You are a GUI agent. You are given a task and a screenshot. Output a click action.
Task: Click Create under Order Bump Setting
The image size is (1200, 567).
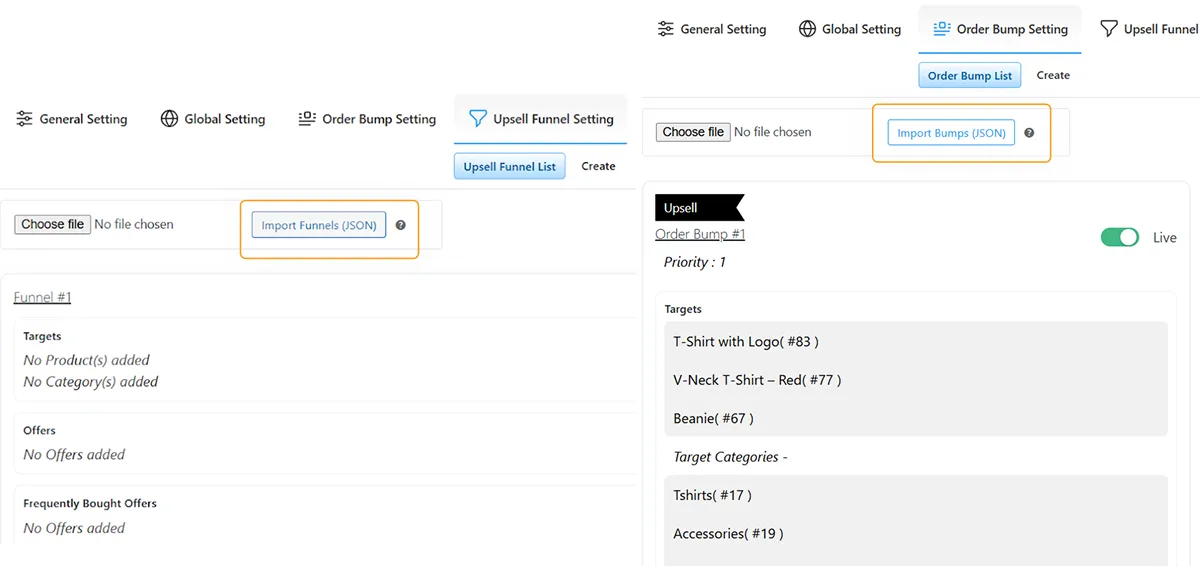click(x=1053, y=75)
